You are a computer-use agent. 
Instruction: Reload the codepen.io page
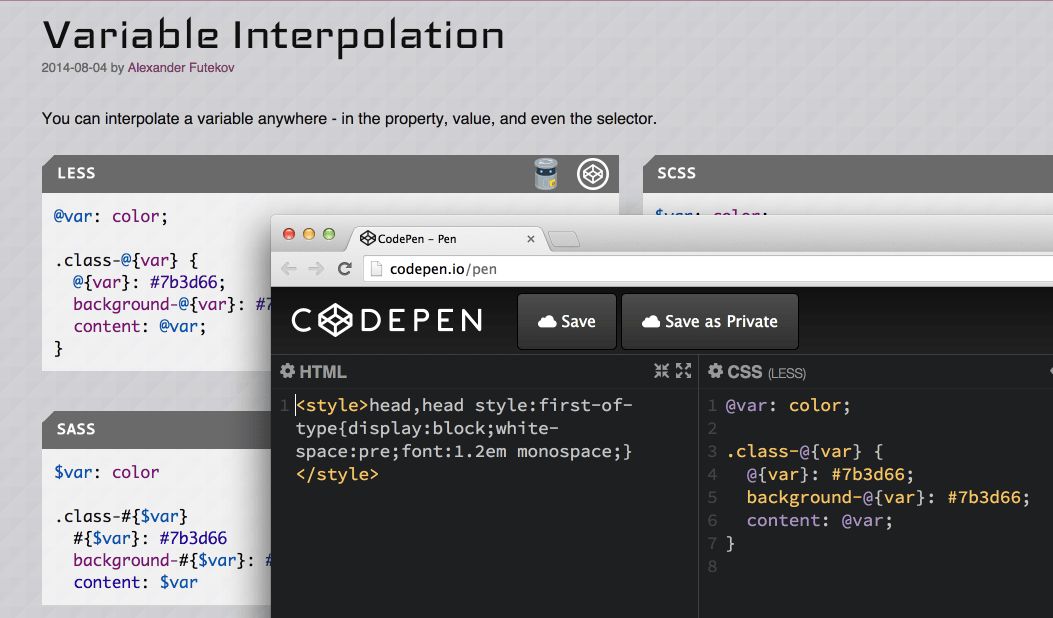(345, 269)
